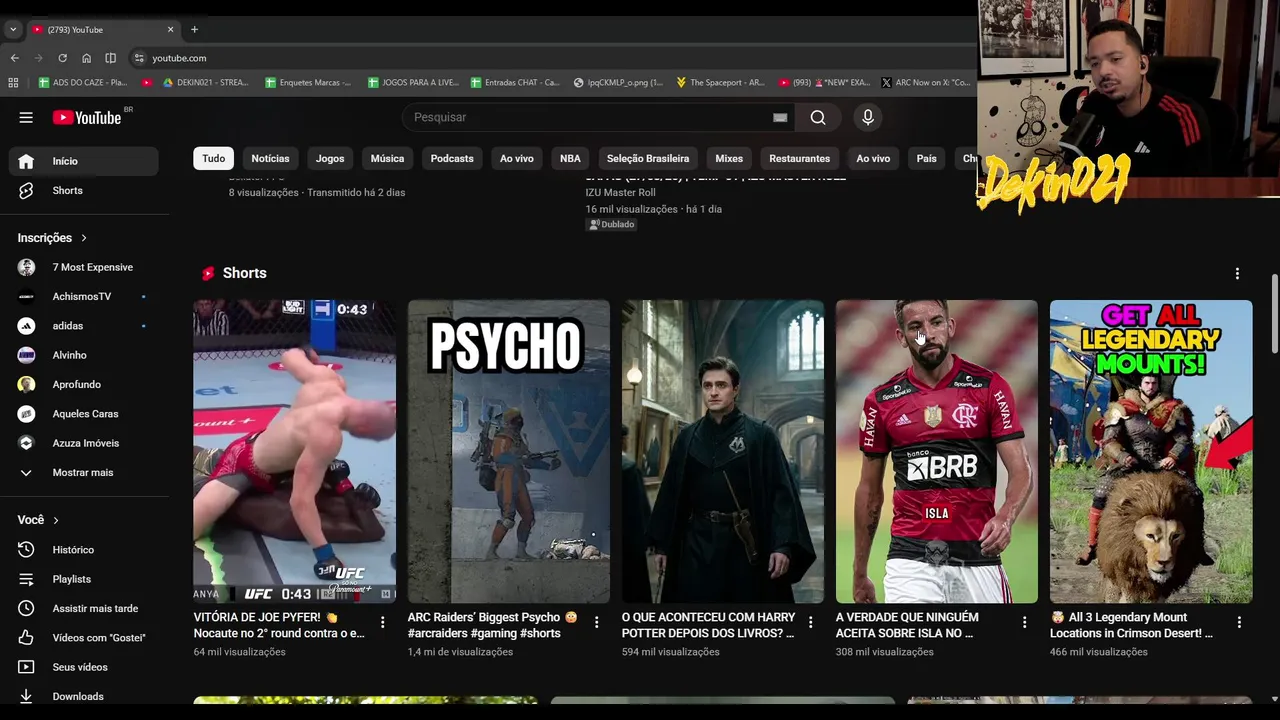Open the apps grid in bookmarks bar
The height and width of the screenshot is (720, 1280).
coord(13,82)
